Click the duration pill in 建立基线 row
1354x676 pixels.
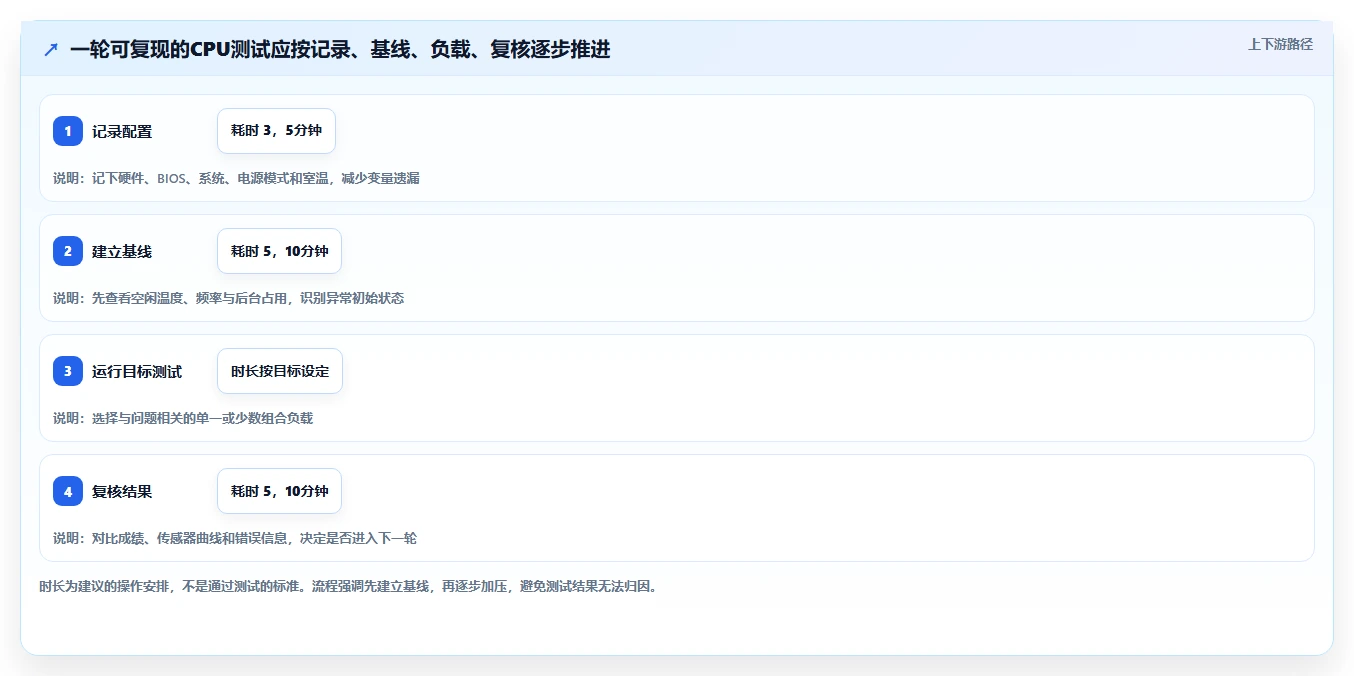click(279, 251)
